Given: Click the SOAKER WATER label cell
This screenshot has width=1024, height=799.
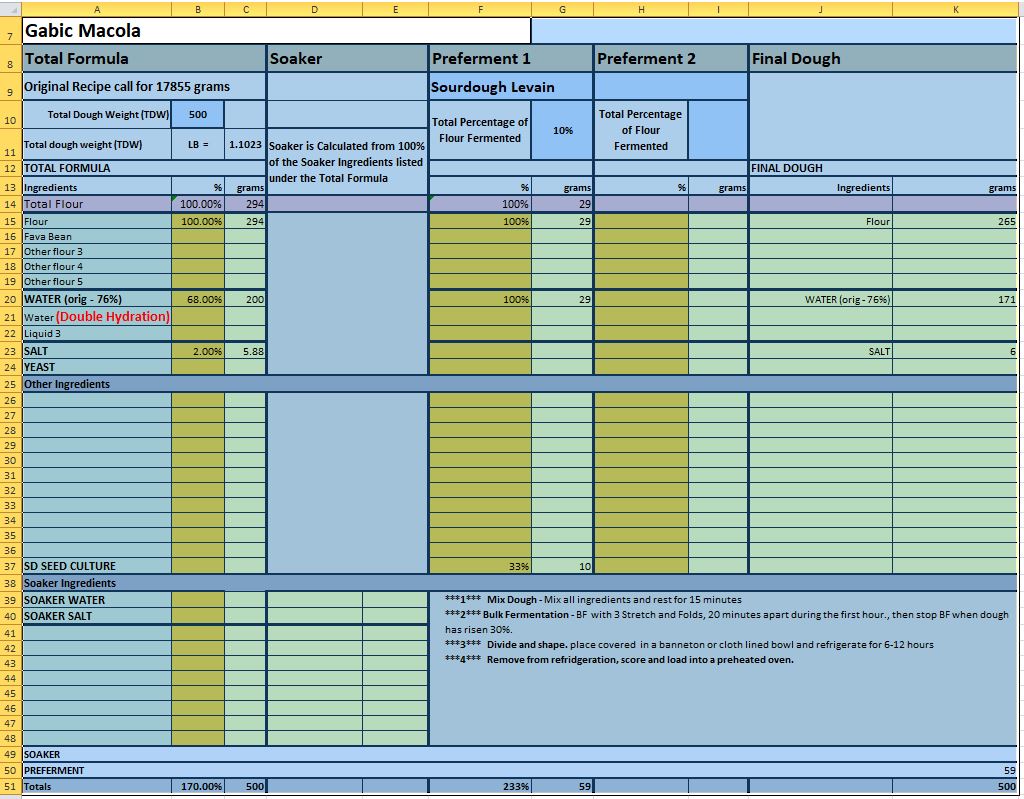Looking at the screenshot, I should click(96, 600).
